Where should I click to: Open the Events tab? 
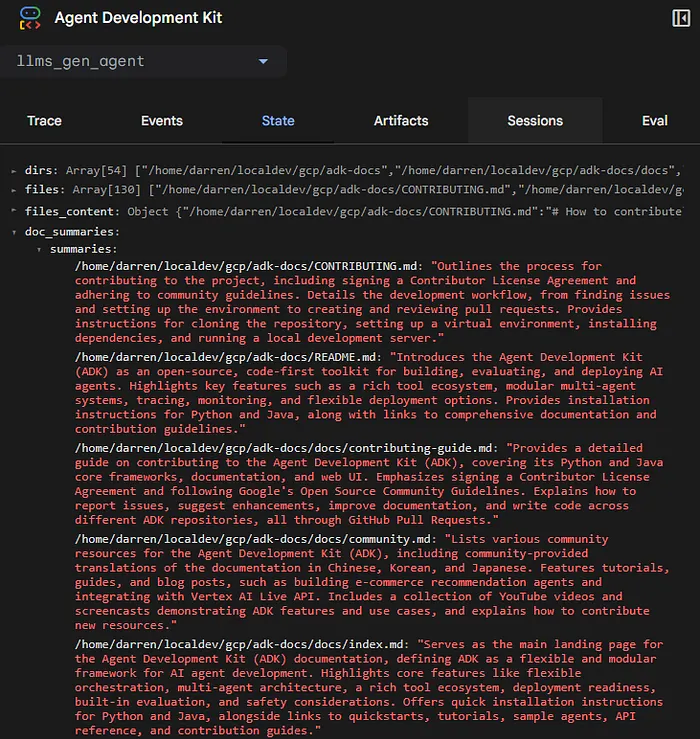point(161,121)
